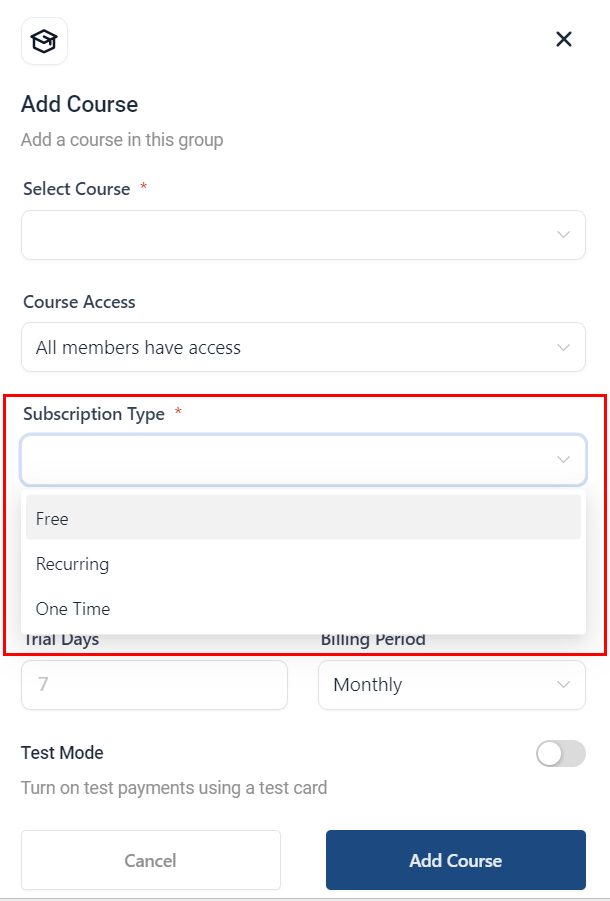The image size is (610, 901).
Task: Open the Select Course dropdown field
Action: pos(290,235)
